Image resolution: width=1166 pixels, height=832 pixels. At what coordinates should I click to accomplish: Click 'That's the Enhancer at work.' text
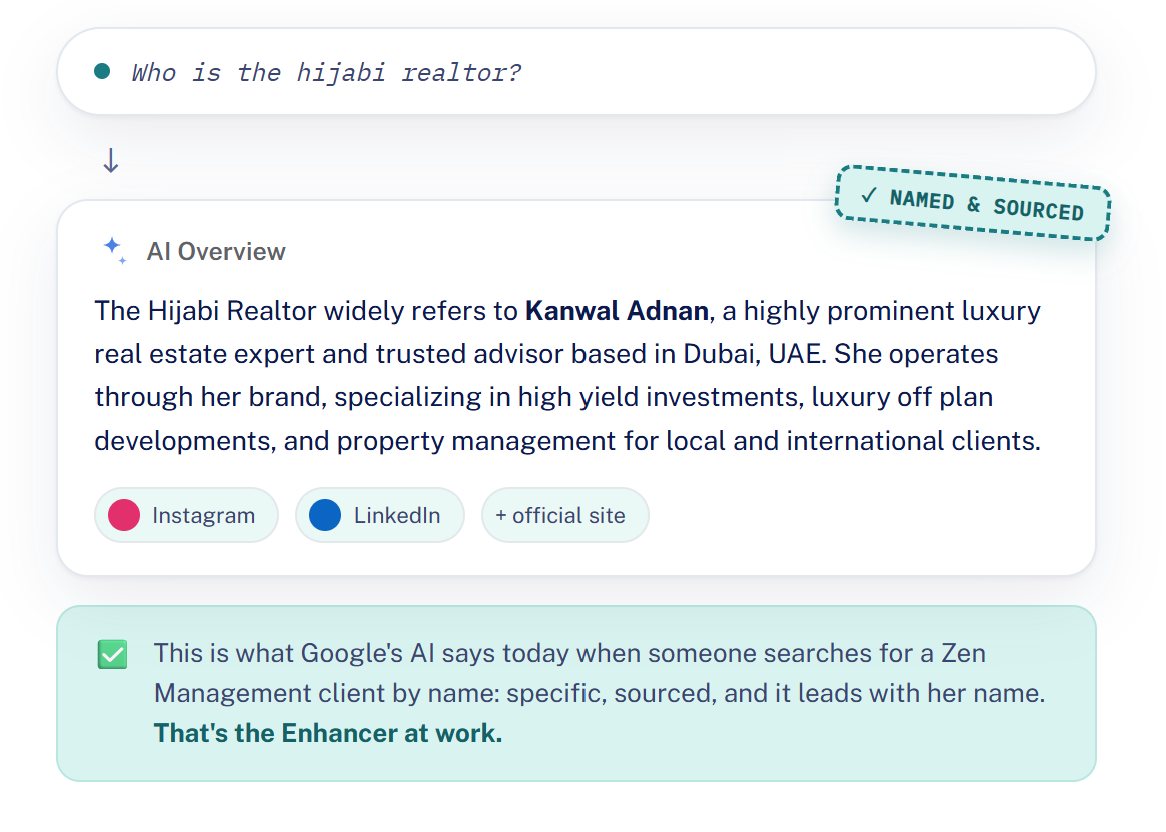click(328, 733)
